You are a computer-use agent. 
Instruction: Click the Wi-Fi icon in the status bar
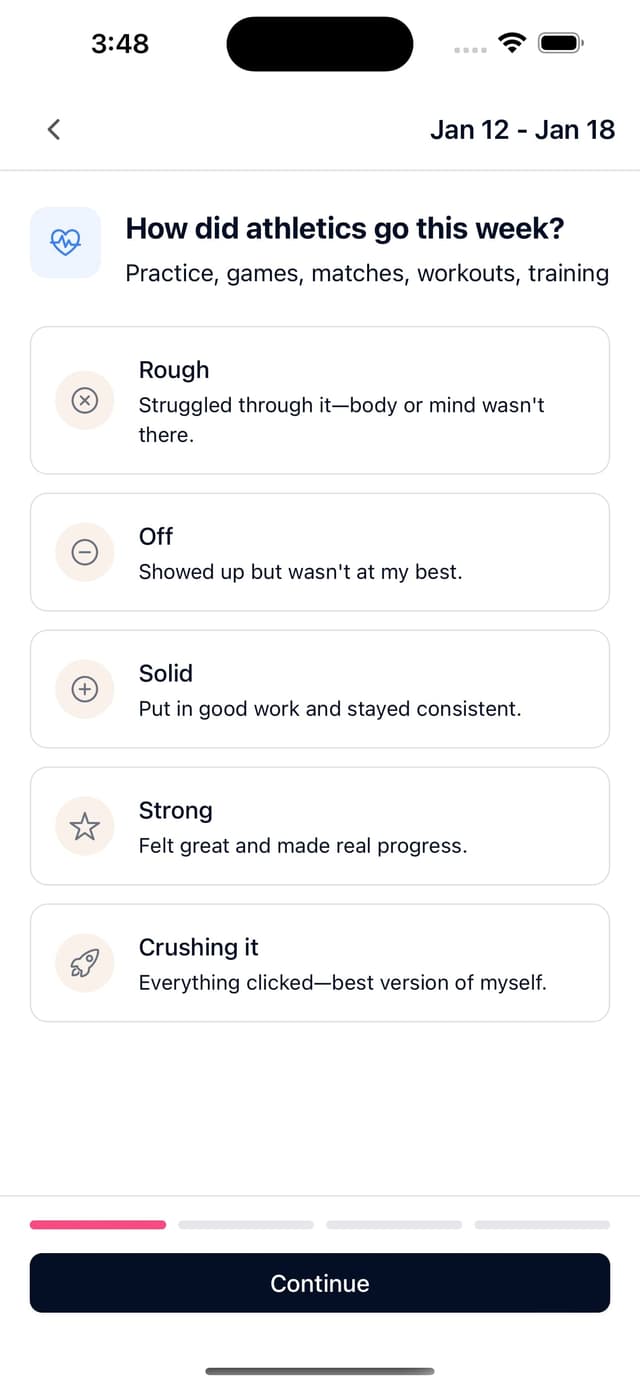click(x=512, y=43)
